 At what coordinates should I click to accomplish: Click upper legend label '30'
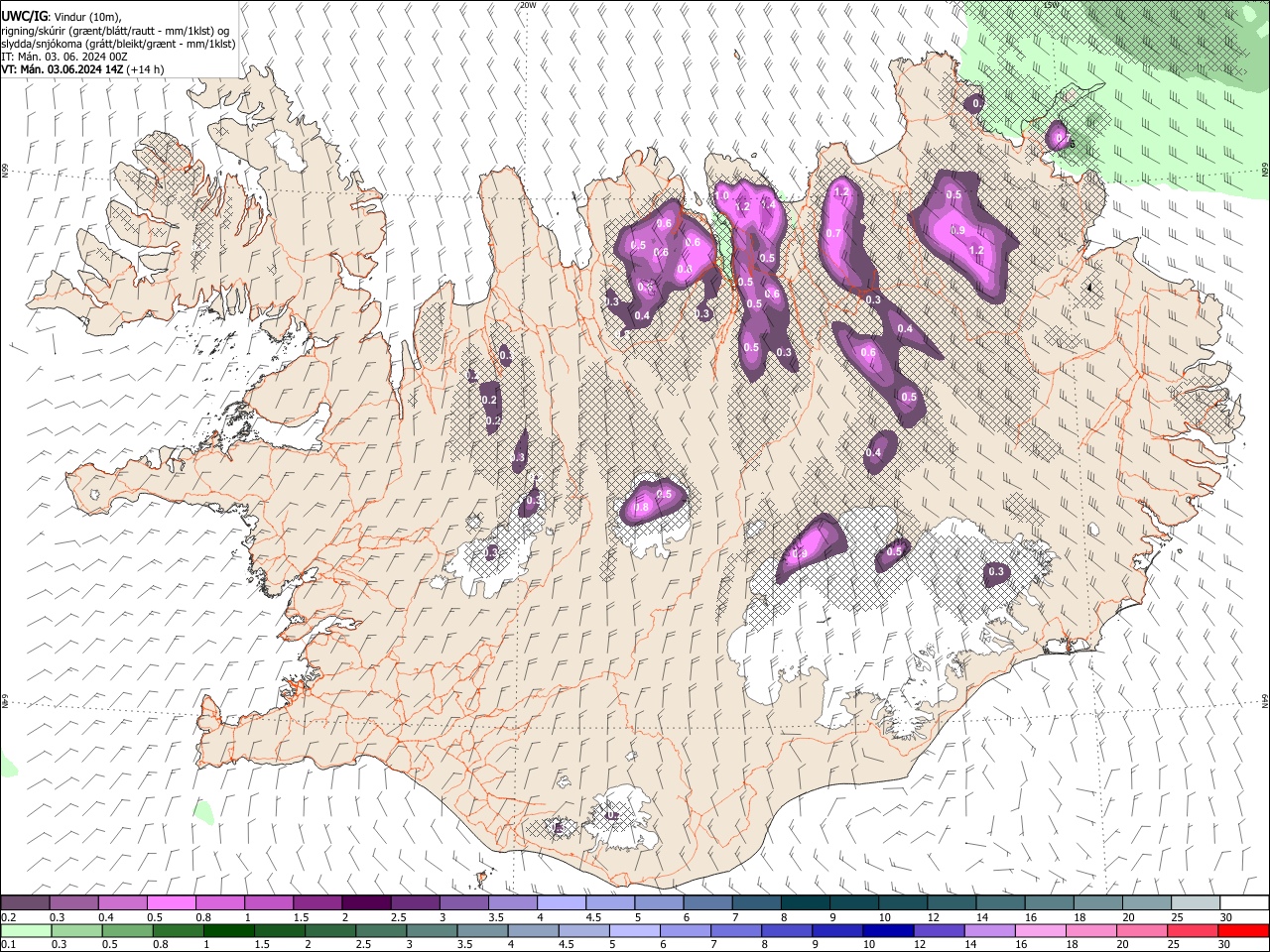pos(1226,917)
